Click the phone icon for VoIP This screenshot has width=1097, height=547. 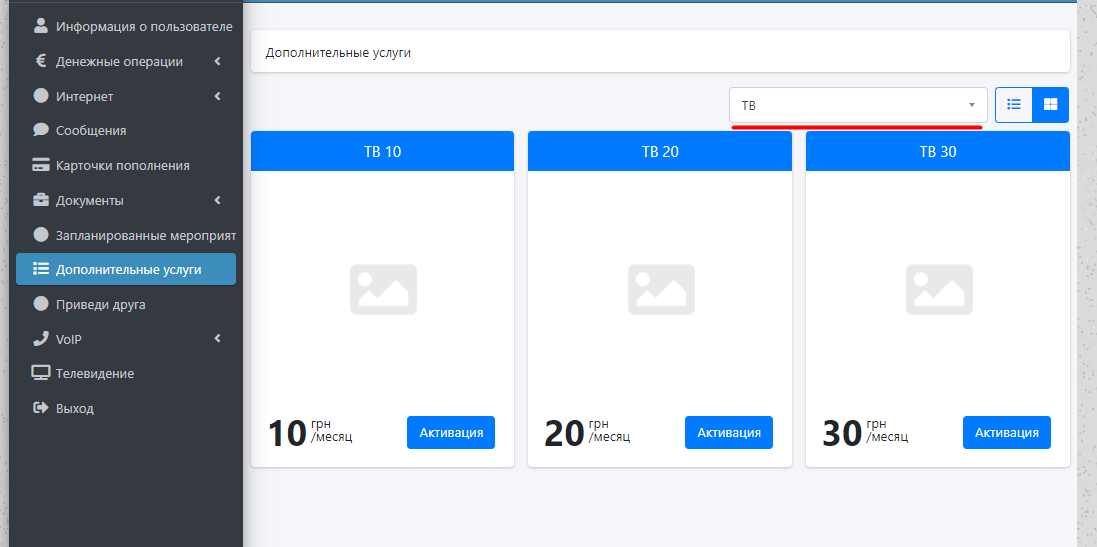click(41, 339)
